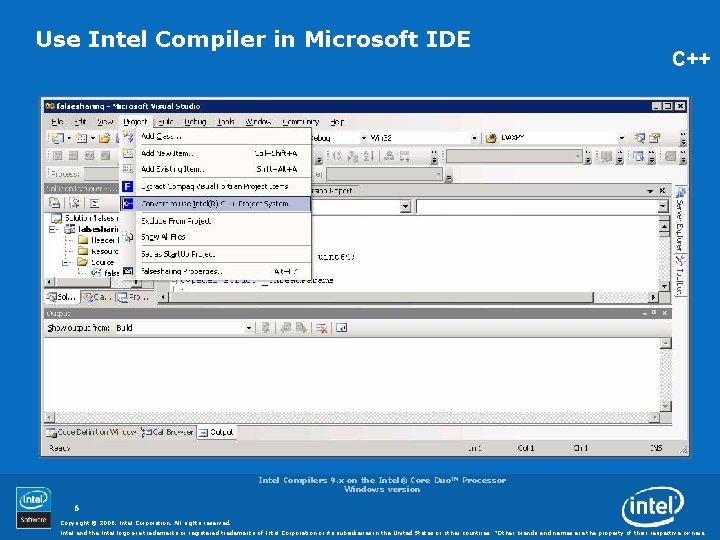Collapse the falsesharing project node
Image resolution: width=720 pixels, height=540 pixels.
click(53, 229)
